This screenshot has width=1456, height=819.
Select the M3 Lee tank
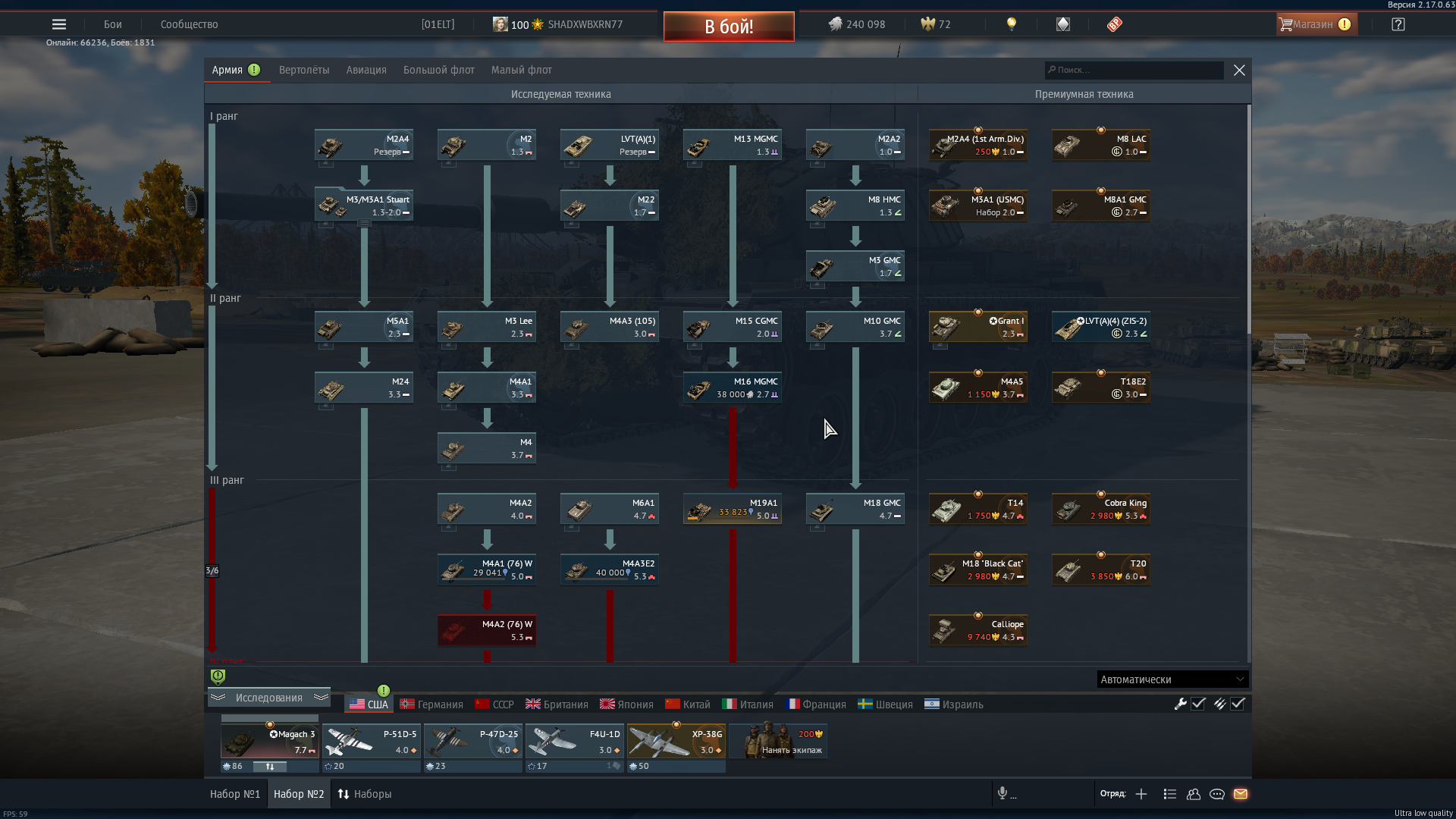click(x=487, y=327)
